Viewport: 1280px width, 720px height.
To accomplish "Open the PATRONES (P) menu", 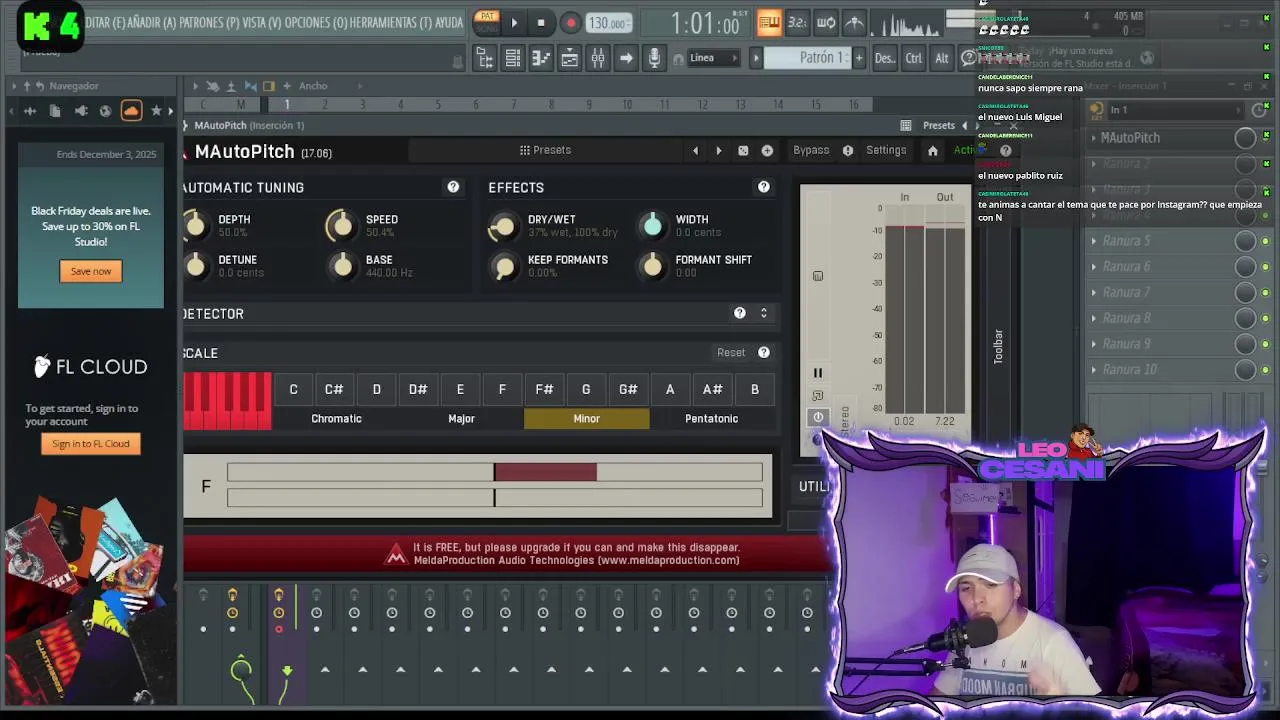I will tap(209, 22).
